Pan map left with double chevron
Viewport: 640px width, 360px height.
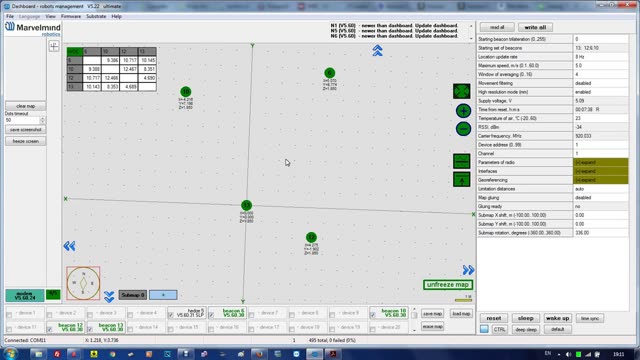coord(69,246)
